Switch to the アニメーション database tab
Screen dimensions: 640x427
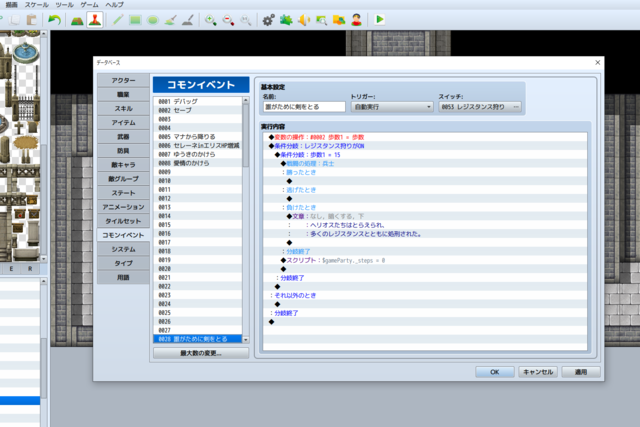coord(123,207)
